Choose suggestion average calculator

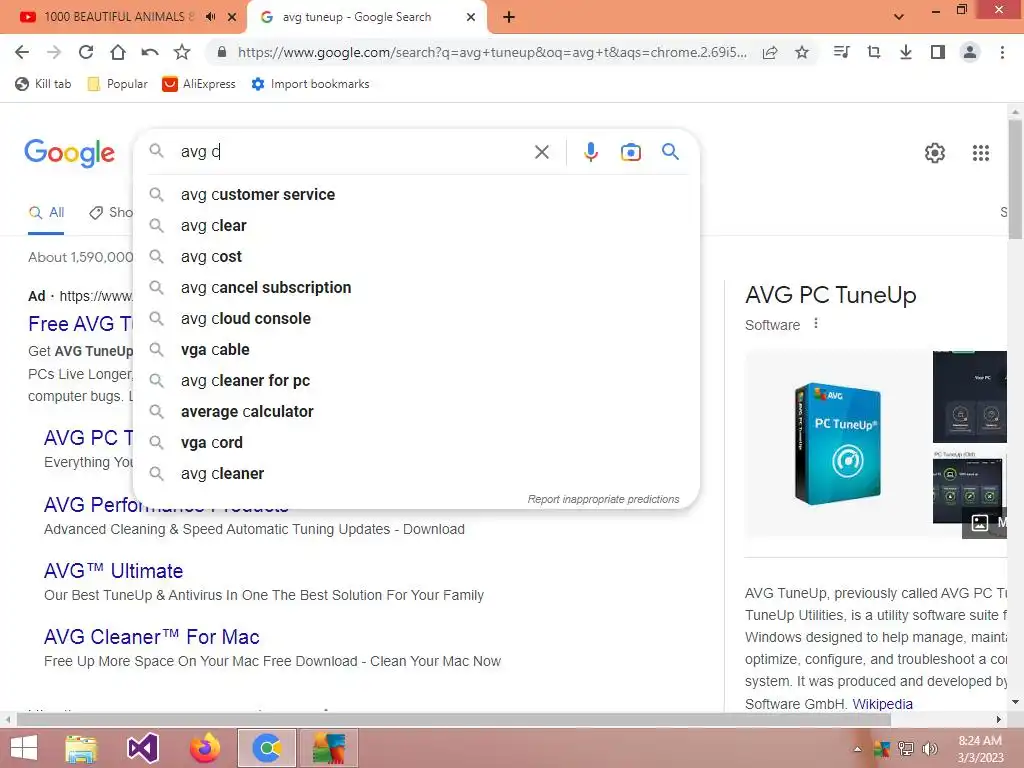[x=416, y=411]
